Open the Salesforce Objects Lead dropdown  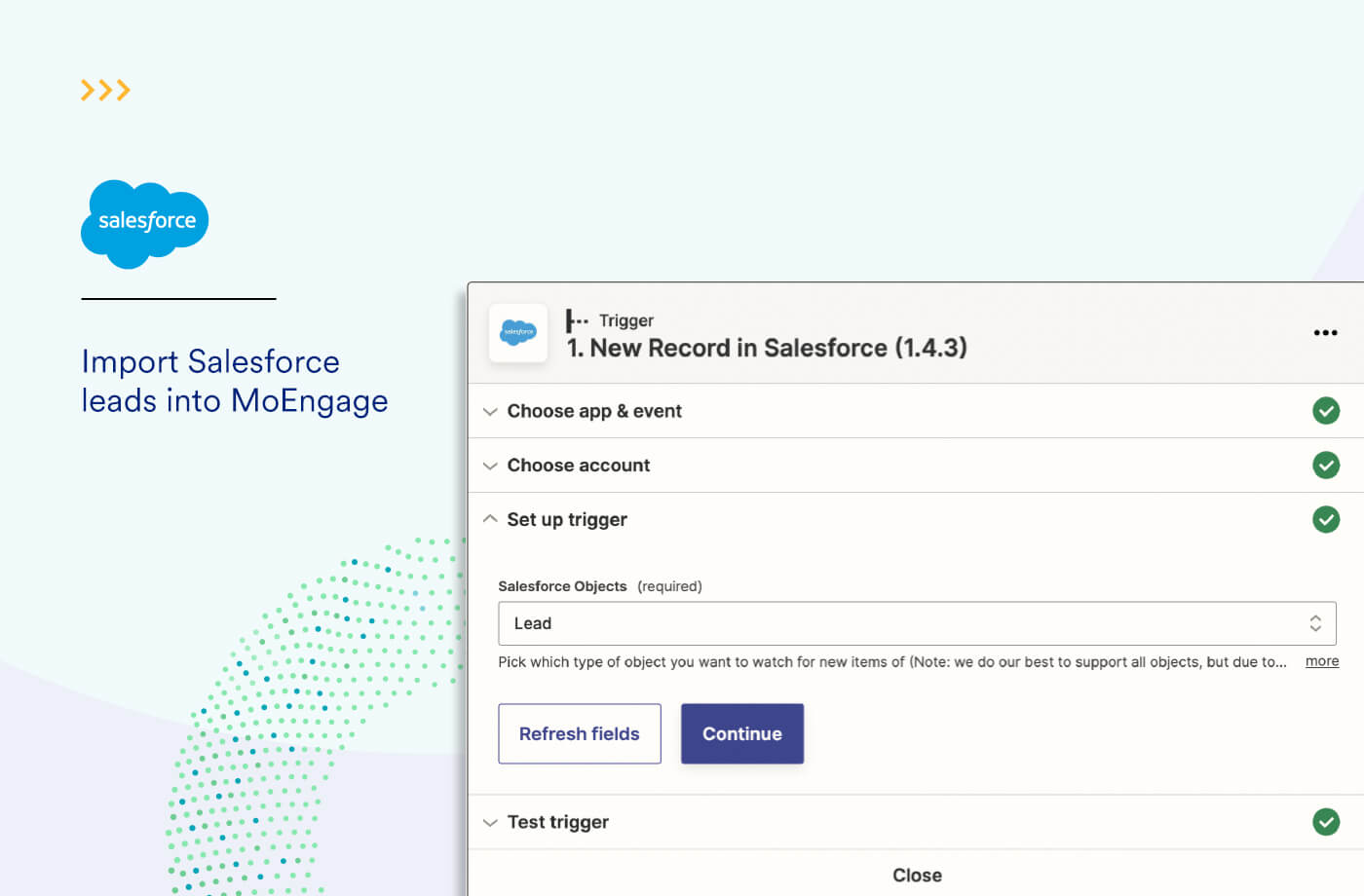click(x=917, y=623)
